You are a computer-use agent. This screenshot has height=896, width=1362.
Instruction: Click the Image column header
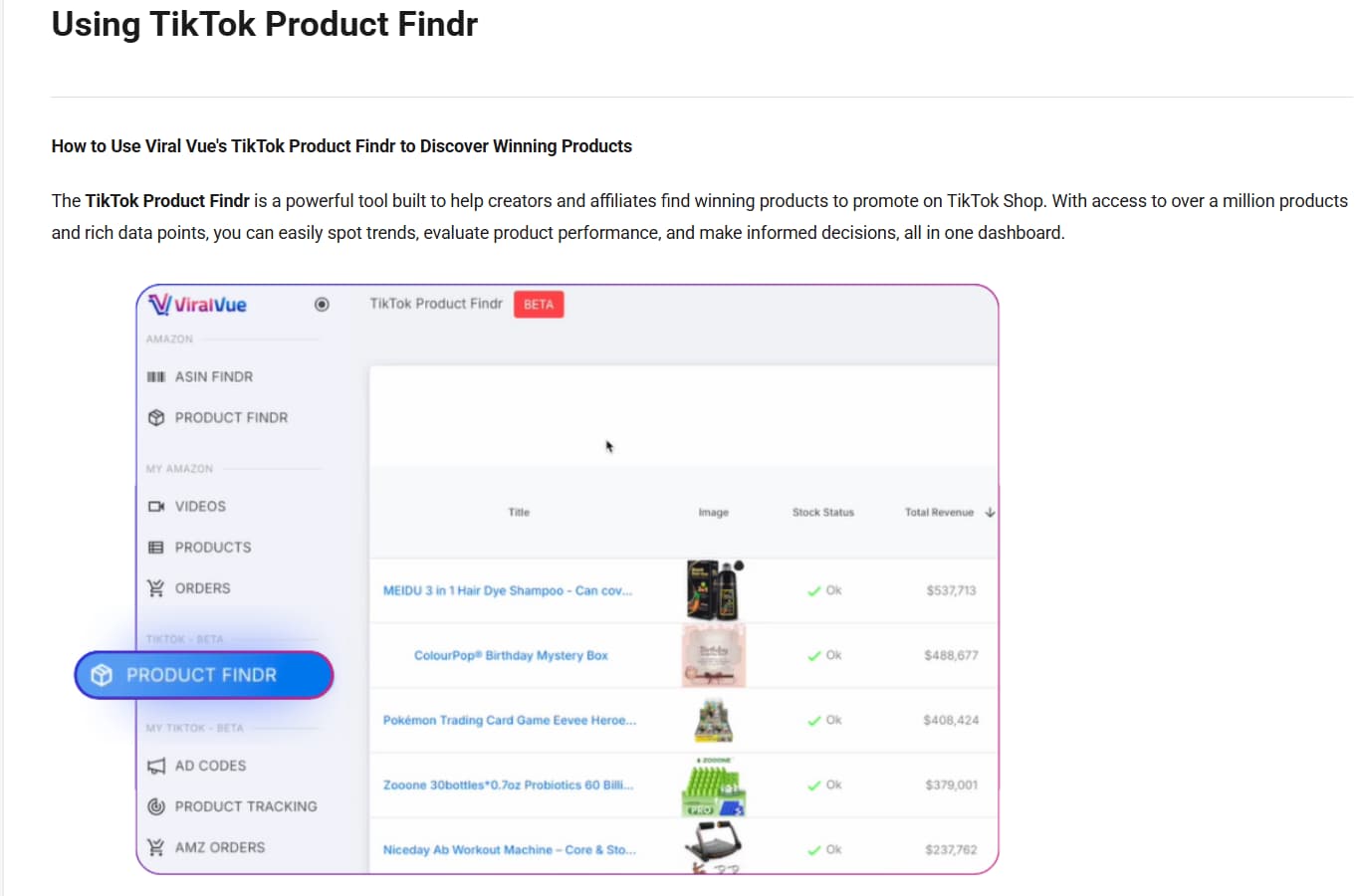point(714,513)
